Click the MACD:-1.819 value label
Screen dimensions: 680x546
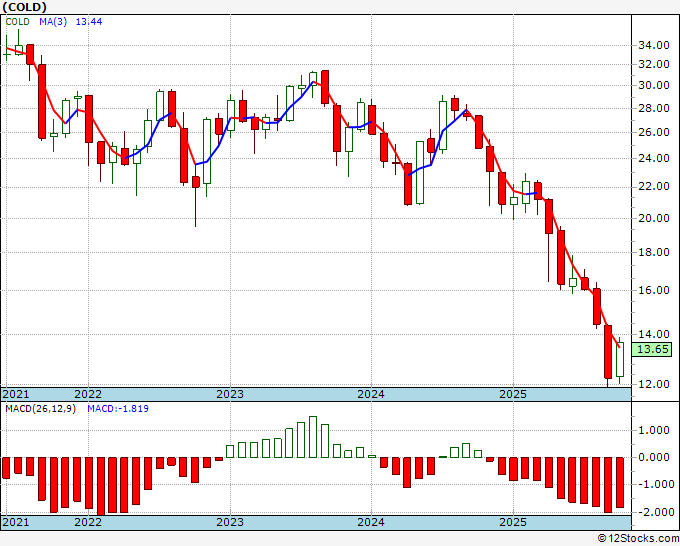tap(118, 409)
